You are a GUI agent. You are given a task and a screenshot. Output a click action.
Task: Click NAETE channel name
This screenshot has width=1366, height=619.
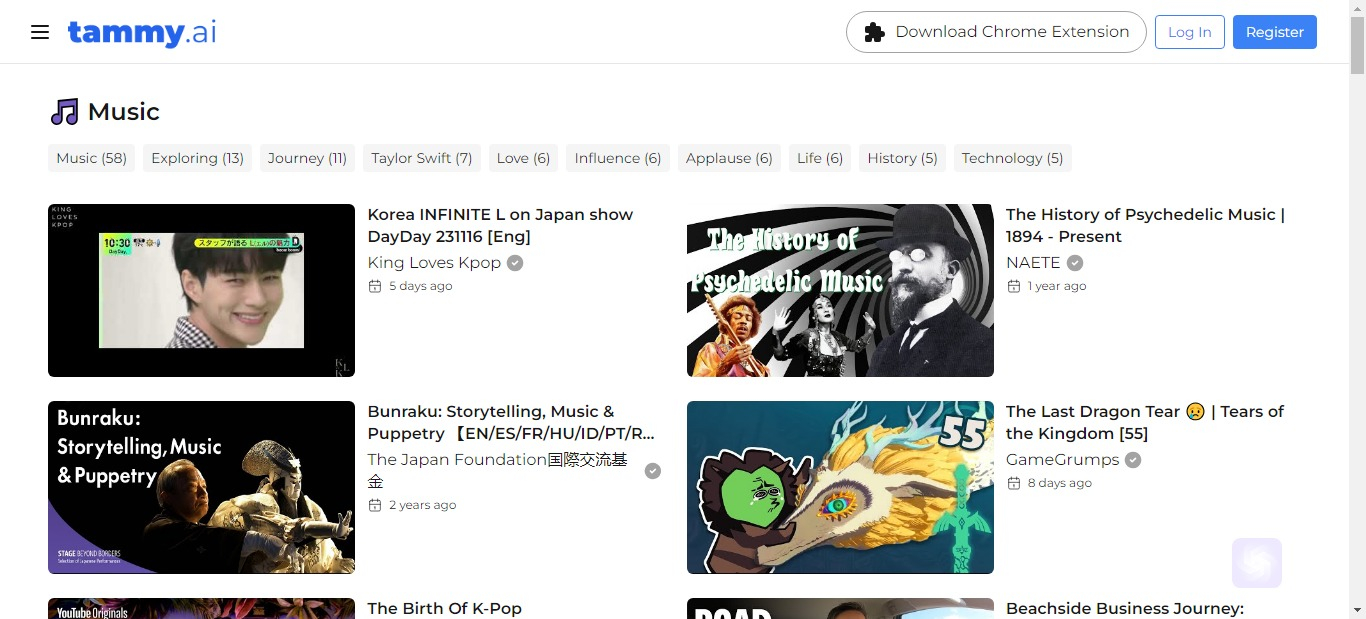[x=1033, y=263]
